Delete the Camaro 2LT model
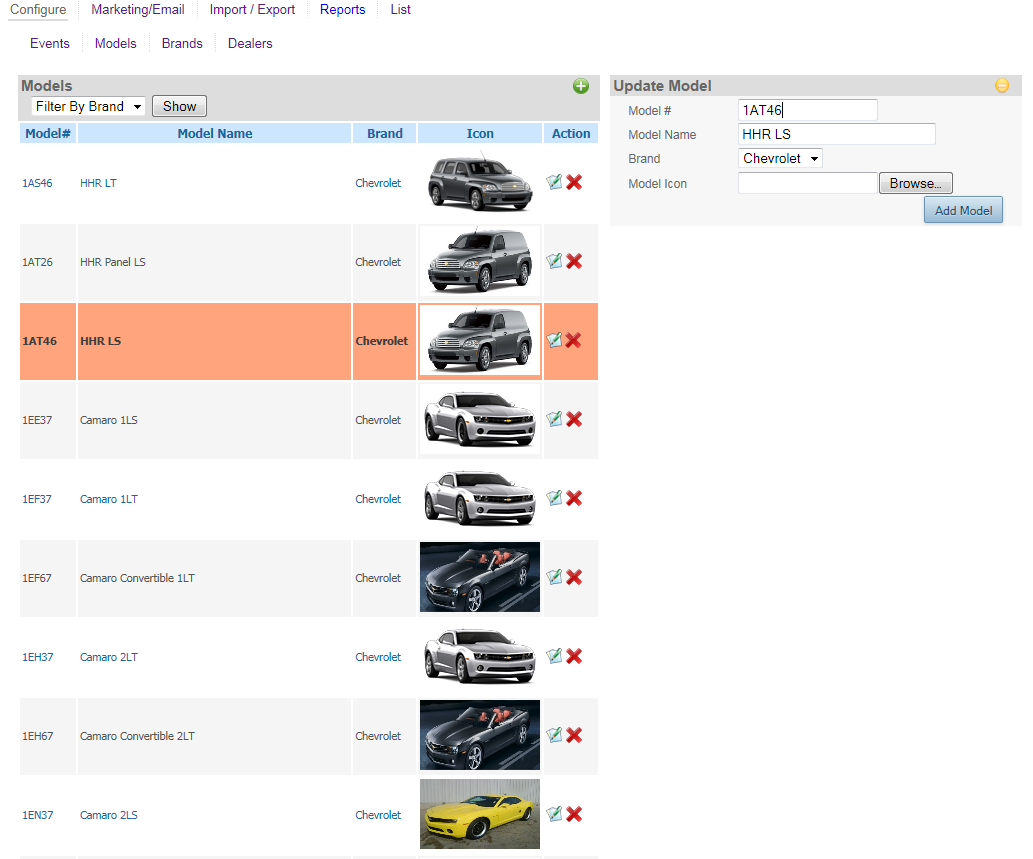Viewport: 1033px width, 859px height. click(574, 656)
